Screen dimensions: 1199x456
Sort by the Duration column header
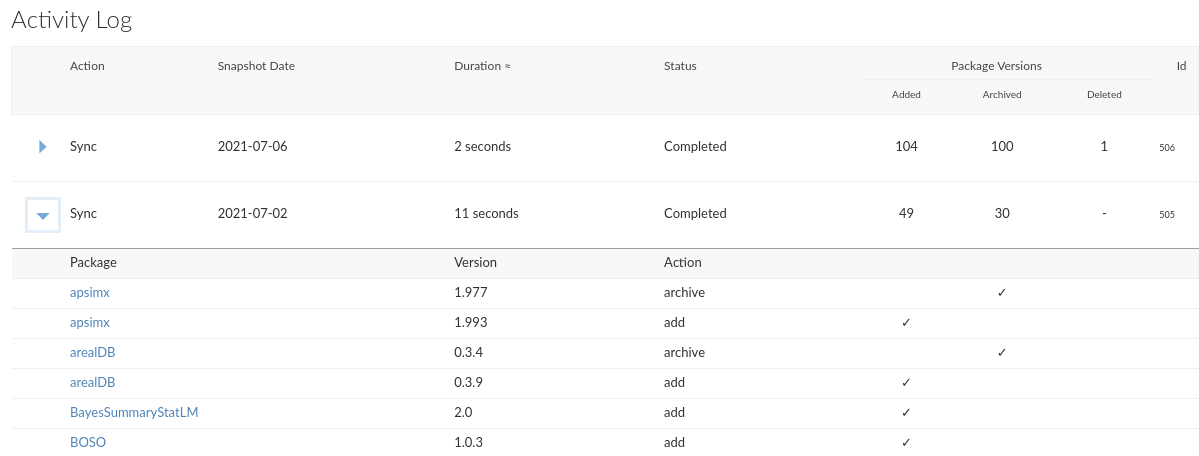coord(482,66)
